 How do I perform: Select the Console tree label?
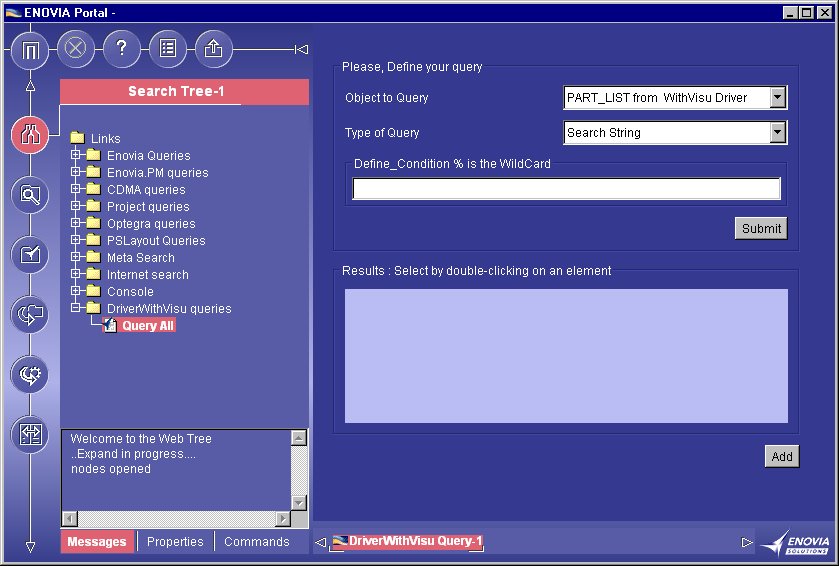(130, 292)
